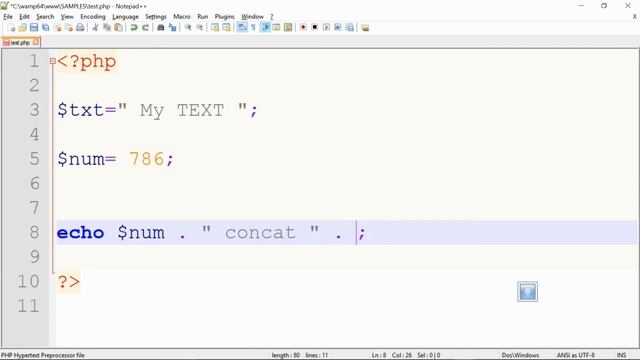The image size is (640, 360).
Task: Toggle INS mode in the status bar
Action: 621,355
